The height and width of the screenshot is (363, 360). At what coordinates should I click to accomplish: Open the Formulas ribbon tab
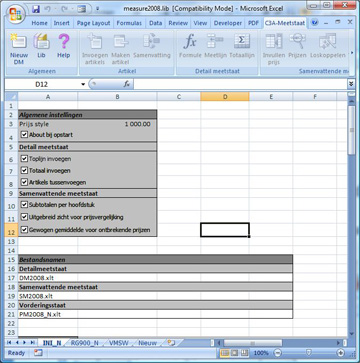[x=129, y=23]
